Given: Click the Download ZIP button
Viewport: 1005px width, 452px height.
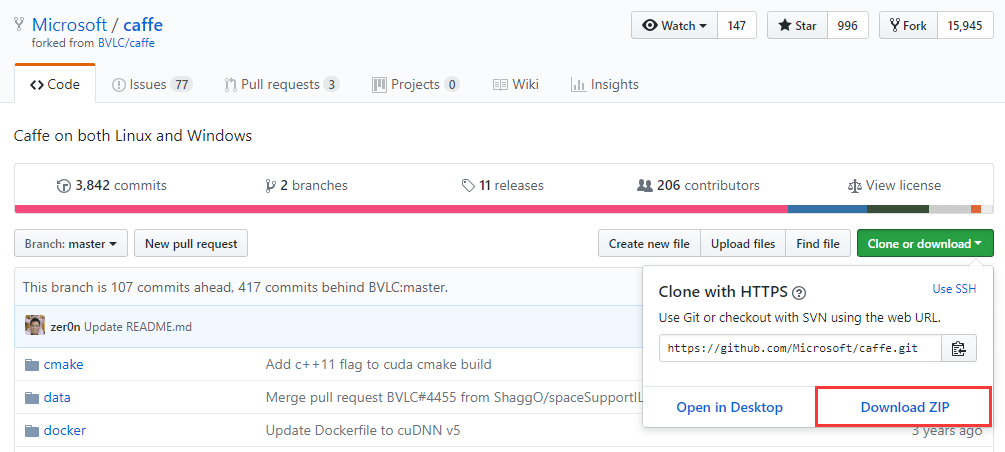Looking at the screenshot, I should [904, 407].
